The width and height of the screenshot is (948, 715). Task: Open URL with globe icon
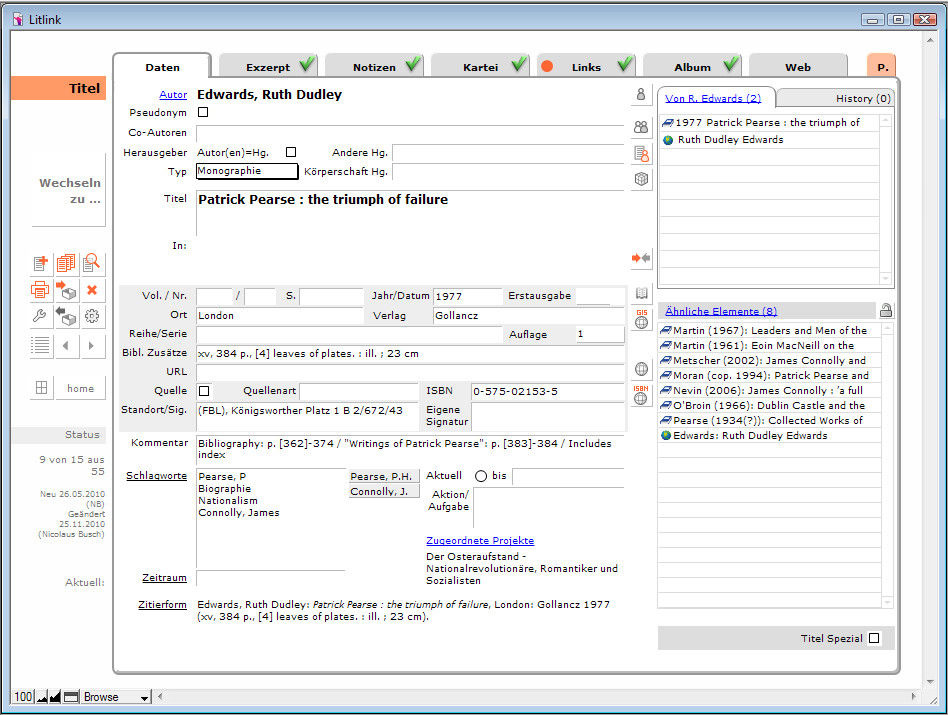641,369
